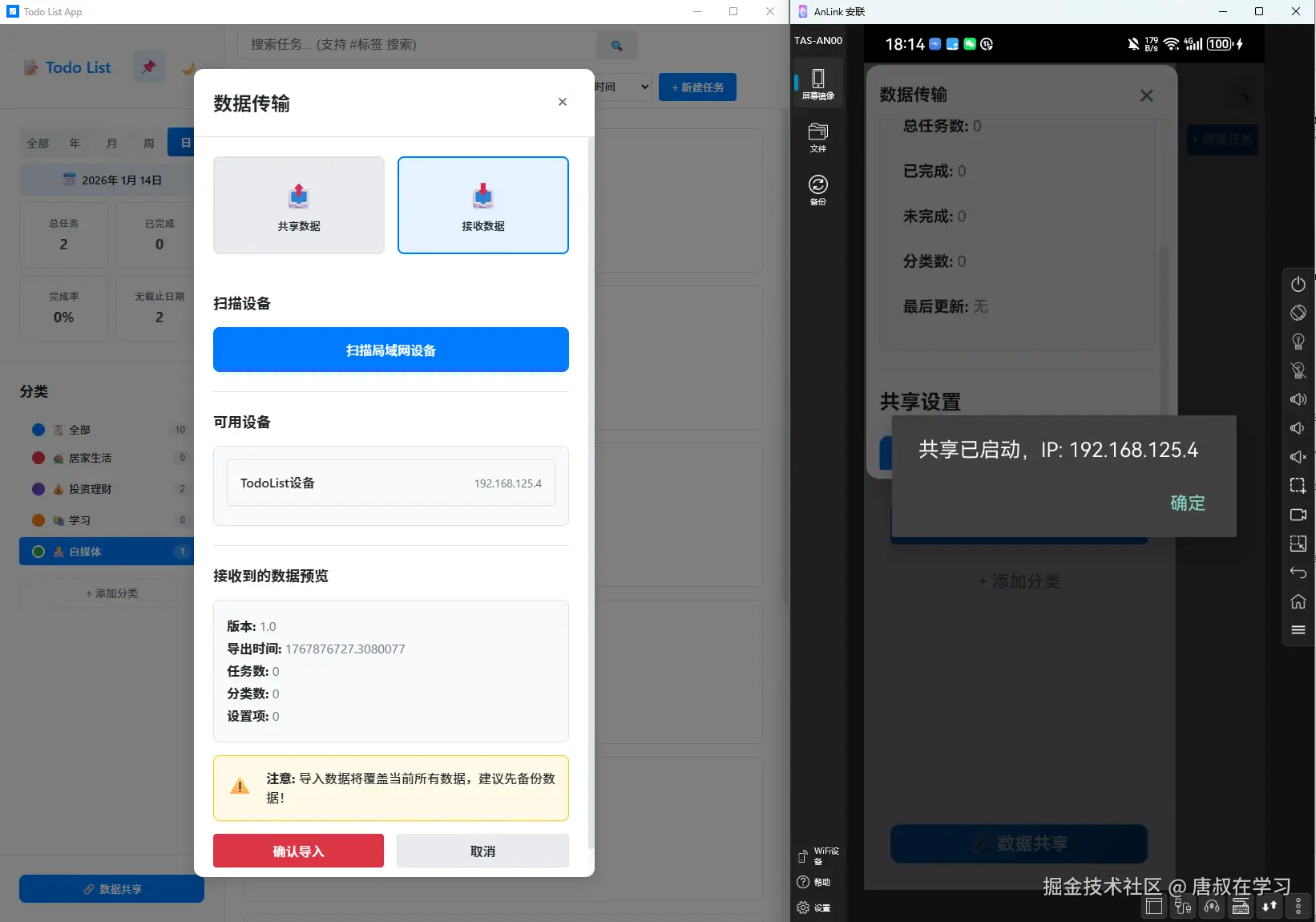Image resolution: width=1316 pixels, height=922 pixels.
Task: Mute phone audio via the speaker-x icon
Action: 1298,457
